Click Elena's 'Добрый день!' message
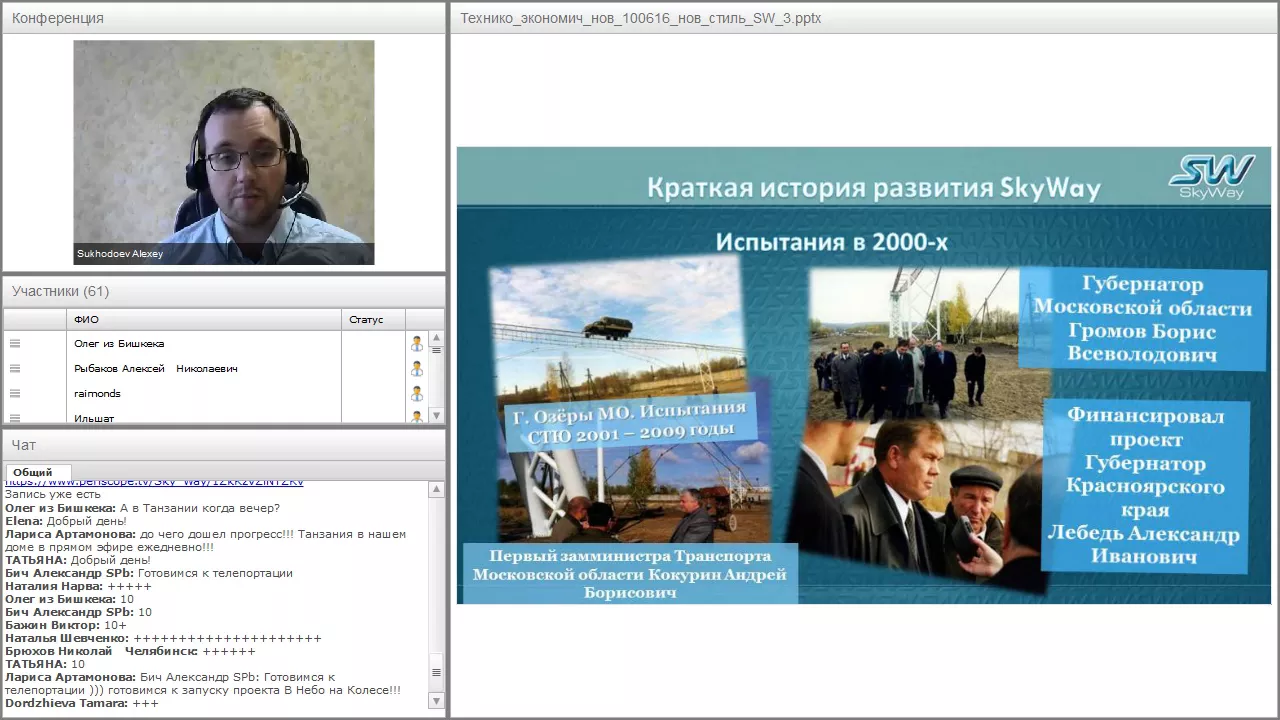Screen dimensions: 1280x720 coord(66,521)
